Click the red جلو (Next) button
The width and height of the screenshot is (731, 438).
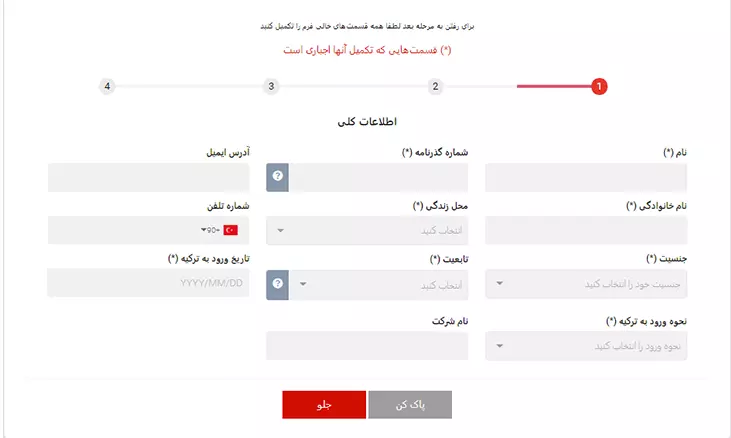(x=324, y=404)
